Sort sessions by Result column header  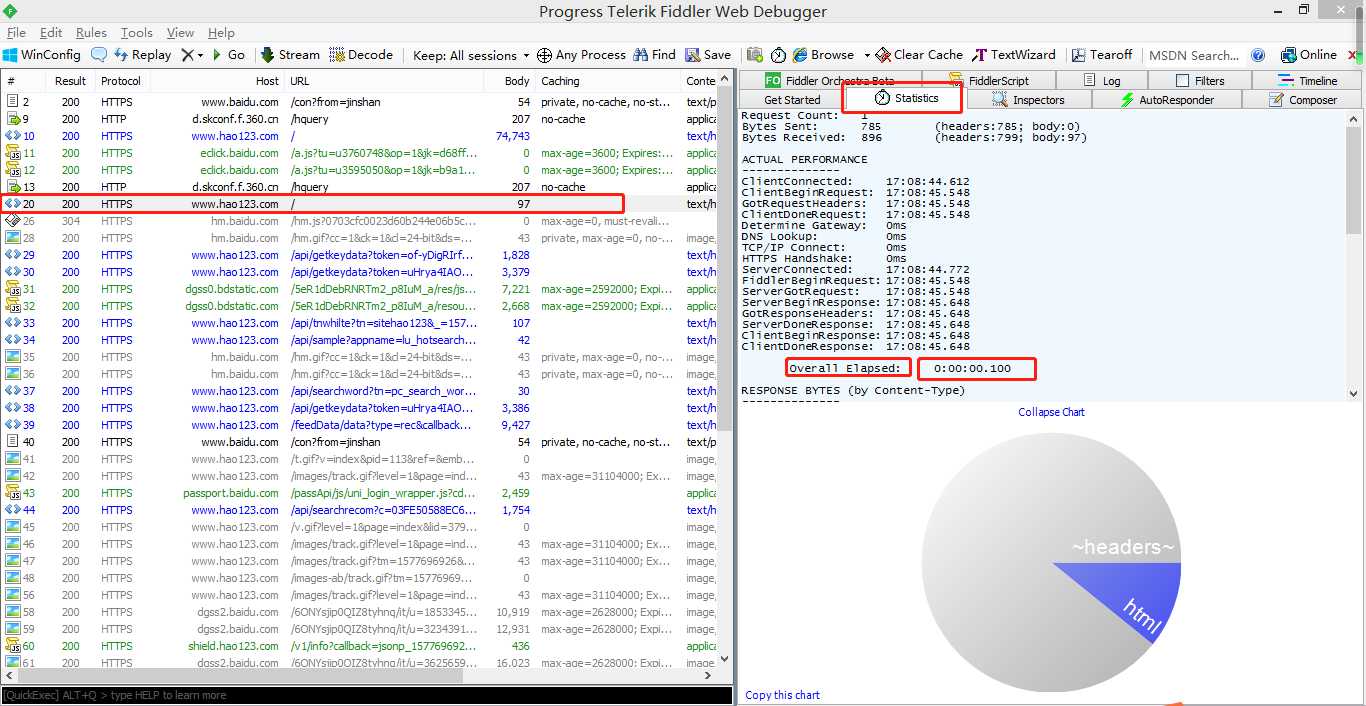70,81
